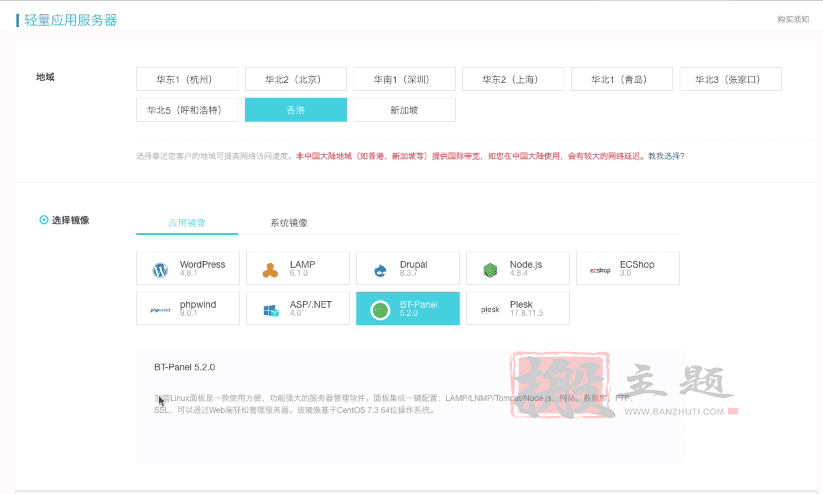823x494 pixels.
Task: Choose the 华北3（张家口） region
Action: coord(730,79)
